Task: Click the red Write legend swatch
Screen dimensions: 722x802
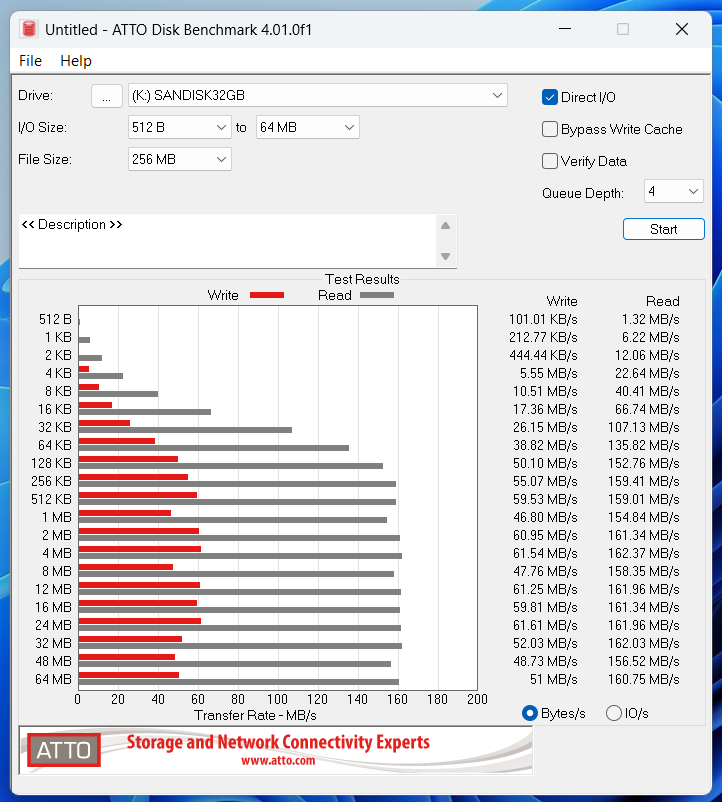Action: [267, 295]
